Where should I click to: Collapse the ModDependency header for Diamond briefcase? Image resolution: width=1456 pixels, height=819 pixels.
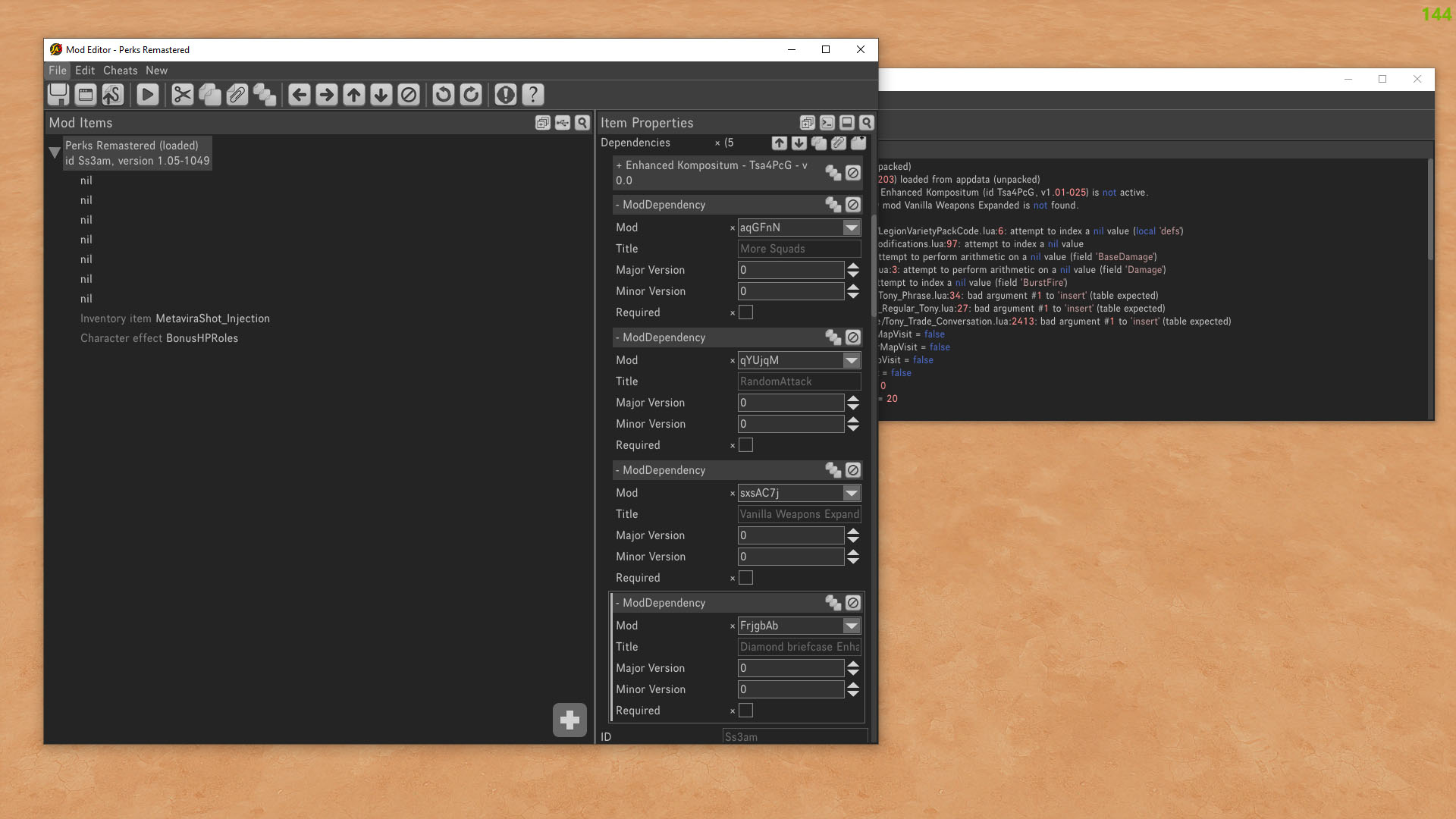tap(661, 603)
